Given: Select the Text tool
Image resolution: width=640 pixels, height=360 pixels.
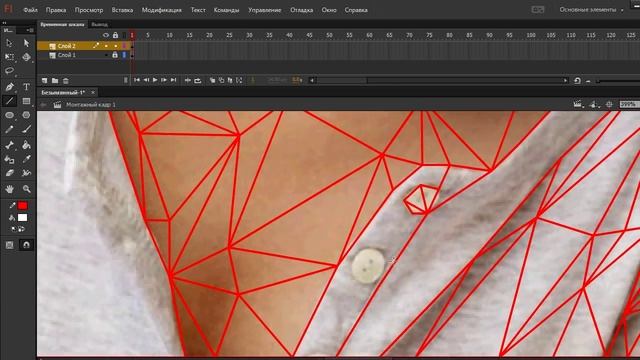Looking at the screenshot, I should 26,87.
